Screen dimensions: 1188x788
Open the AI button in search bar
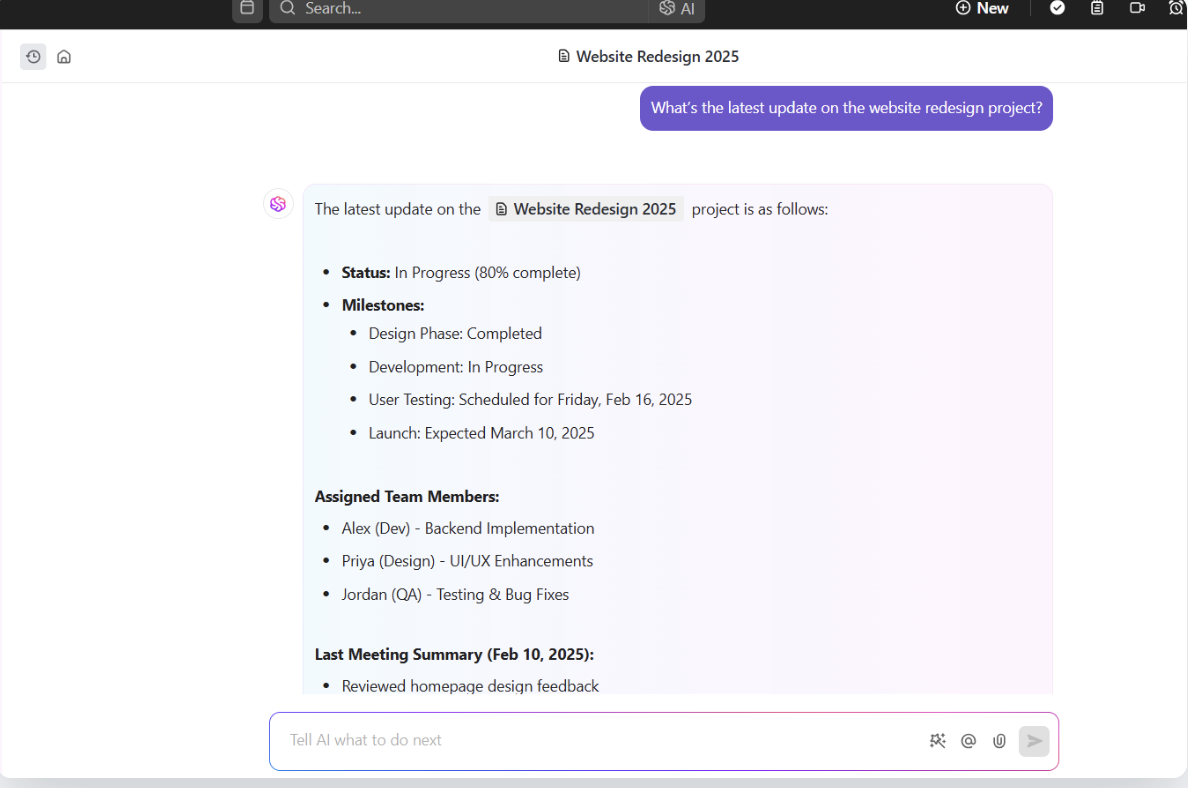(x=677, y=8)
